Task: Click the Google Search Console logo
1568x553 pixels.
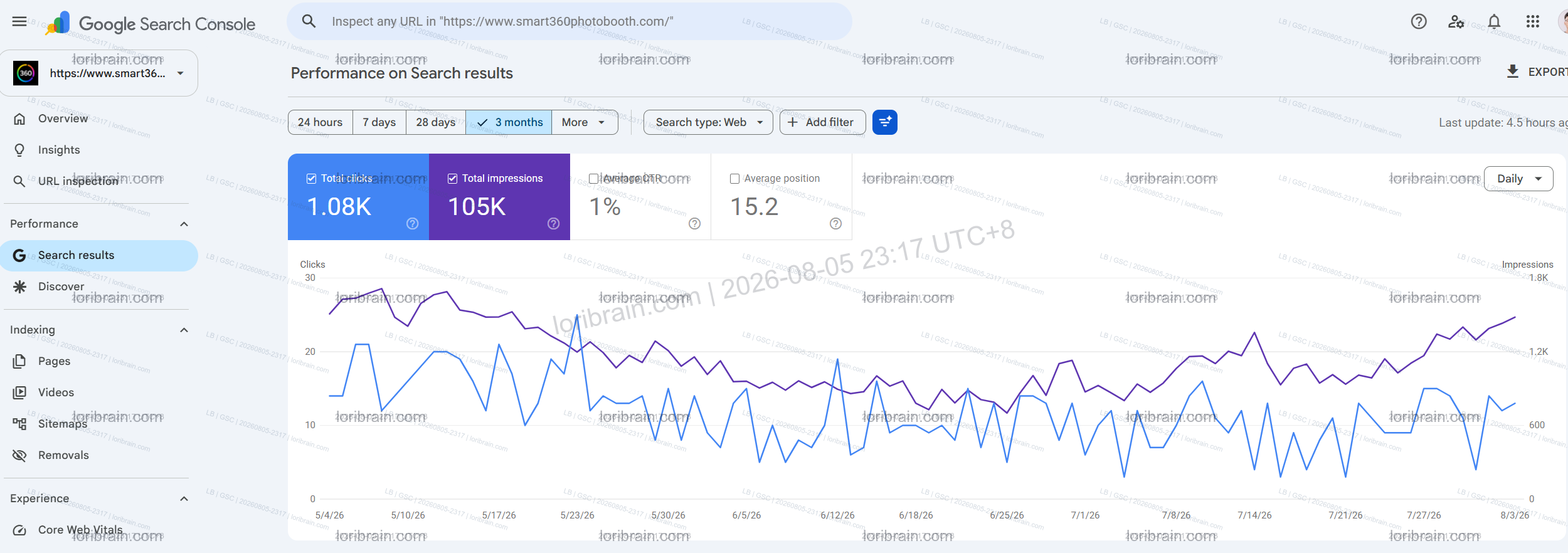Action: click(151, 24)
